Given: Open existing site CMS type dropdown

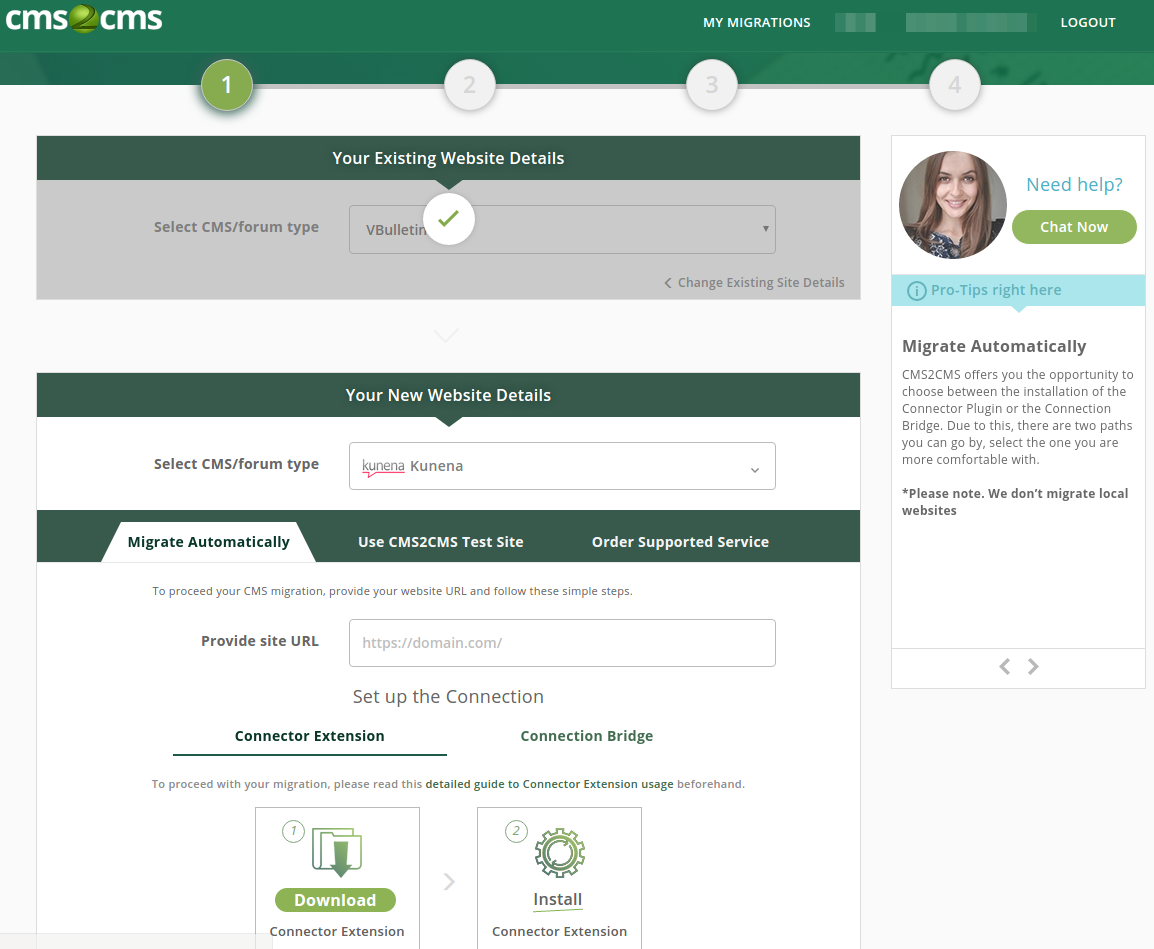Looking at the screenshot, I should click(x=562, y=230).
